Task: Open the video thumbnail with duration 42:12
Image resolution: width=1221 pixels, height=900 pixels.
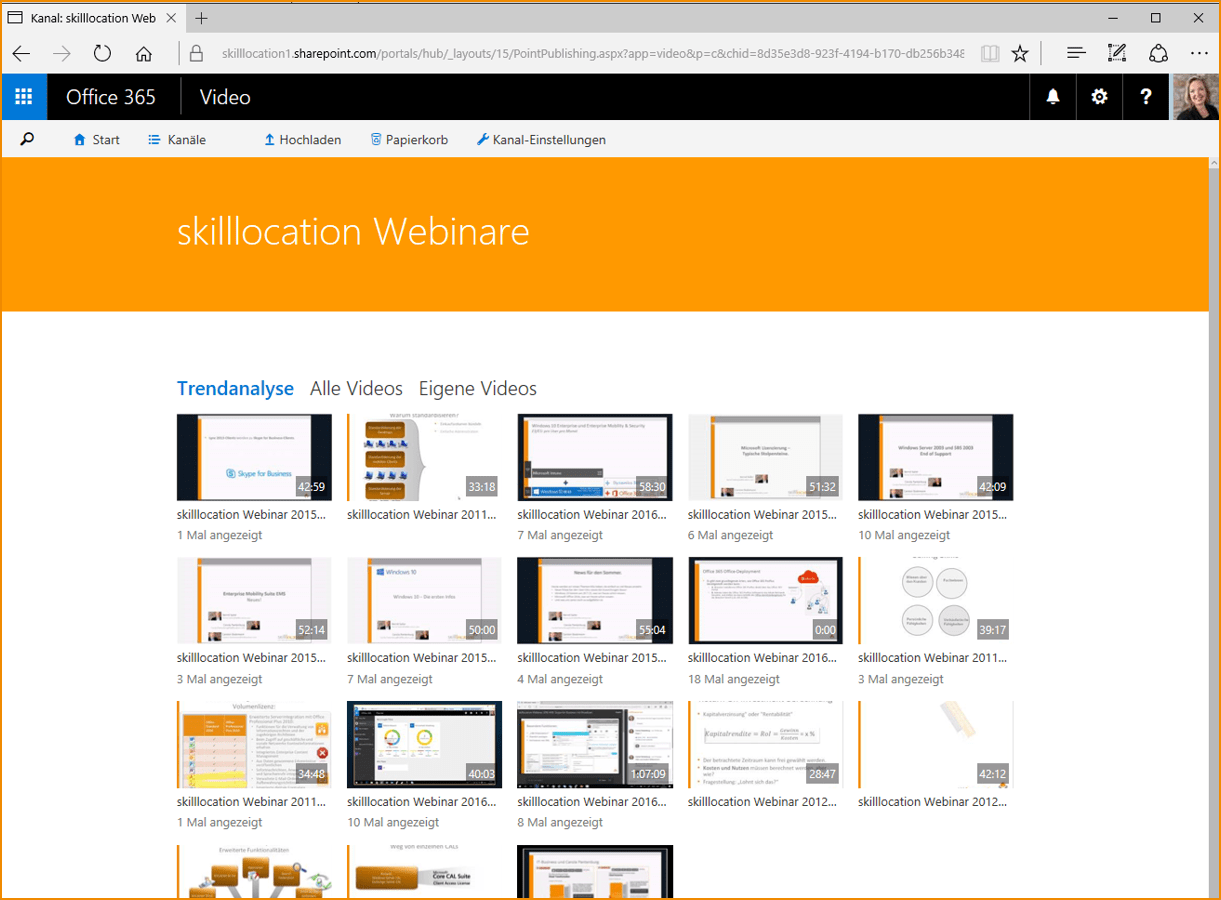Action: pyautogui.click(x=935, y=744)
